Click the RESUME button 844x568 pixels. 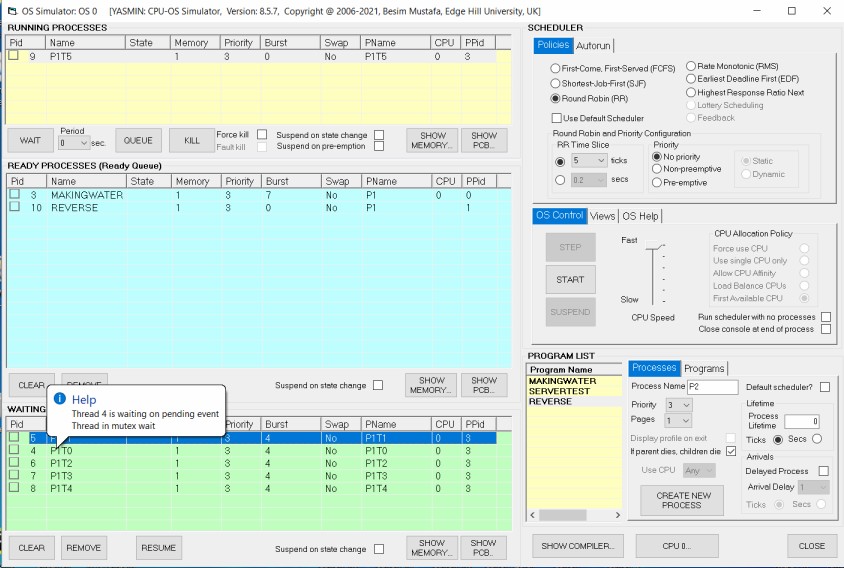pyautogui.click(x=158, y=548)
